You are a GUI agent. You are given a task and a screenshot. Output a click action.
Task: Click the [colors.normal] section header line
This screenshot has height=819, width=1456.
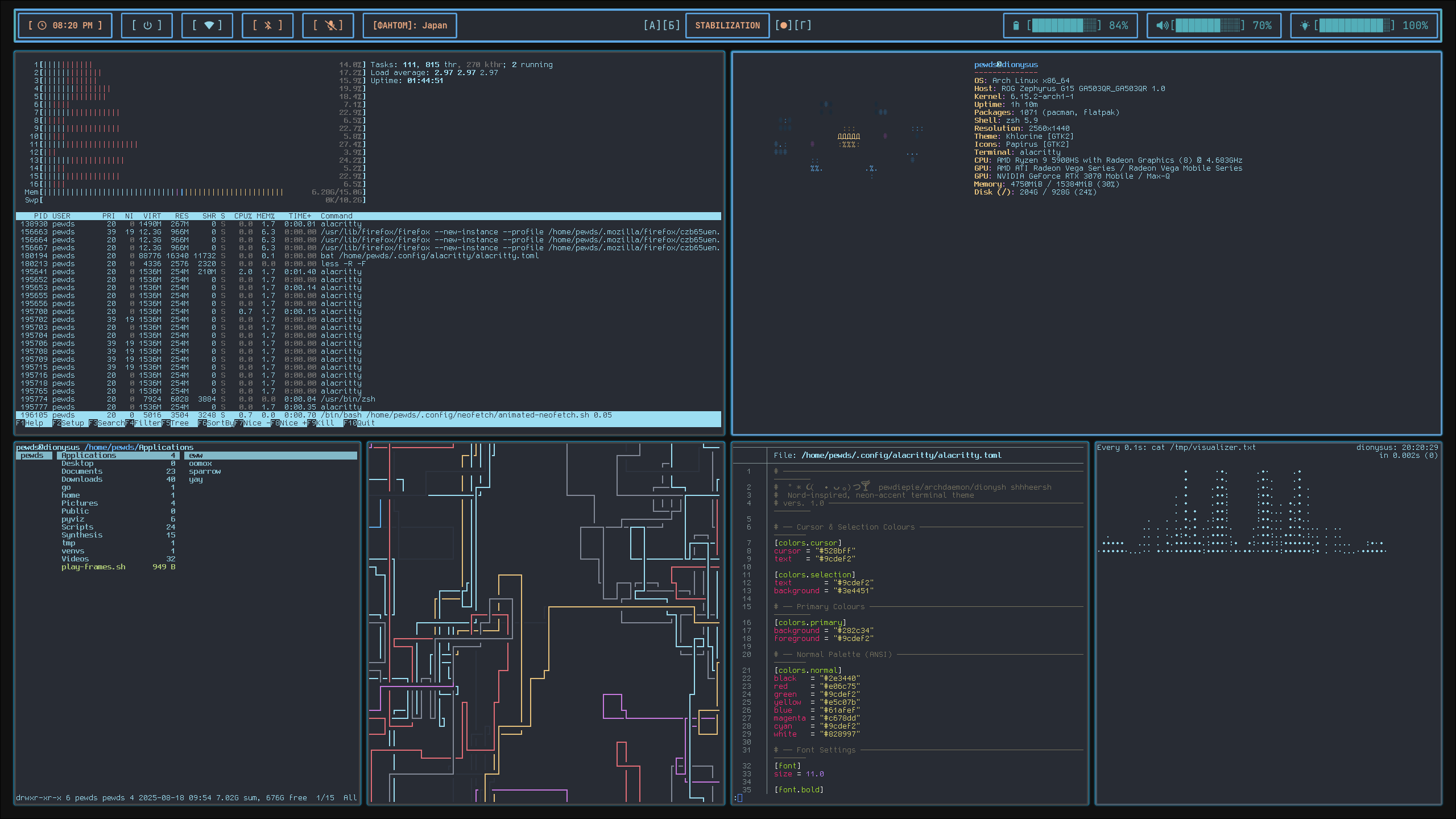808,671
